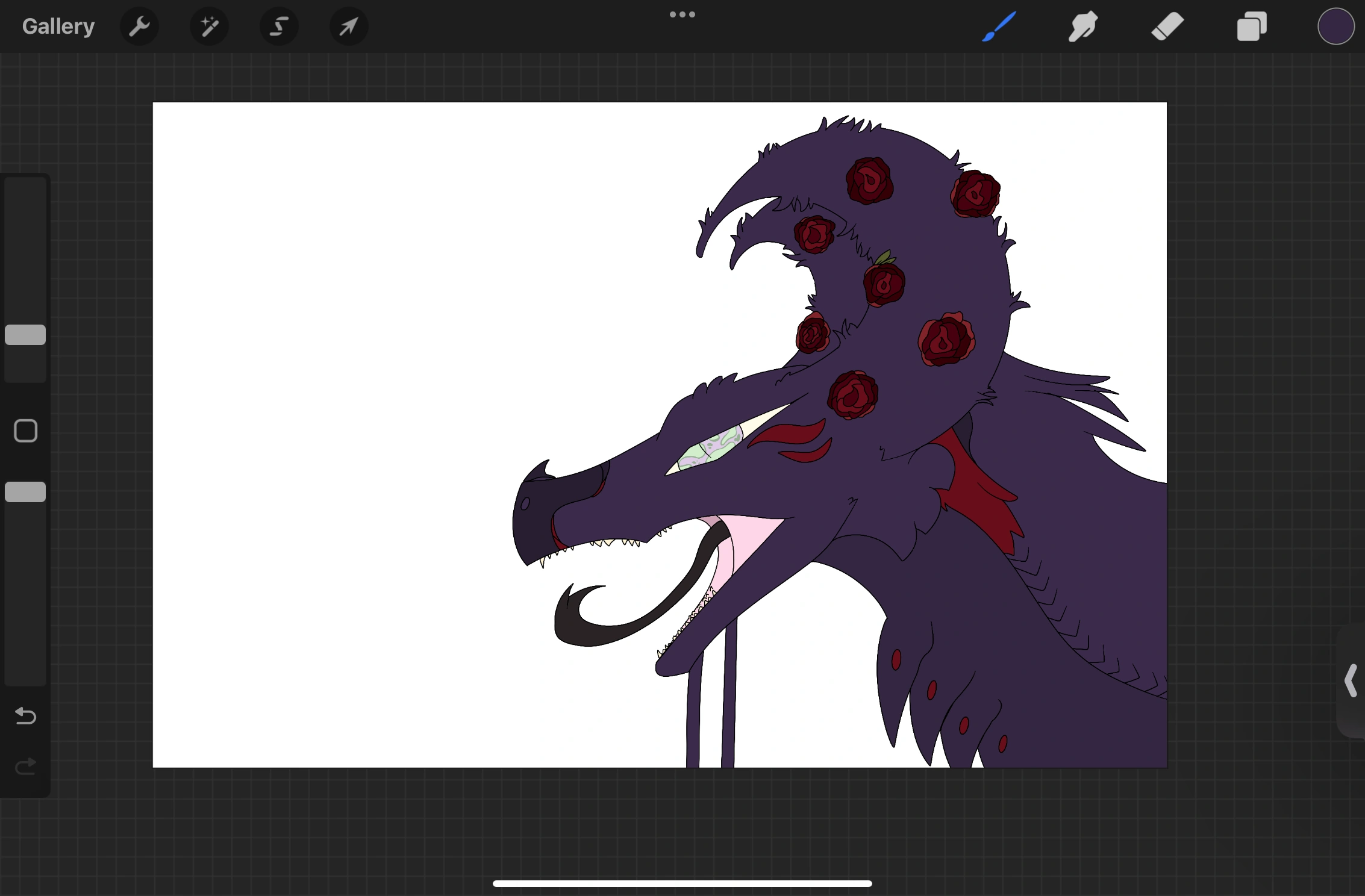
Task: Select the Brush tool
Action: (998, 26)
